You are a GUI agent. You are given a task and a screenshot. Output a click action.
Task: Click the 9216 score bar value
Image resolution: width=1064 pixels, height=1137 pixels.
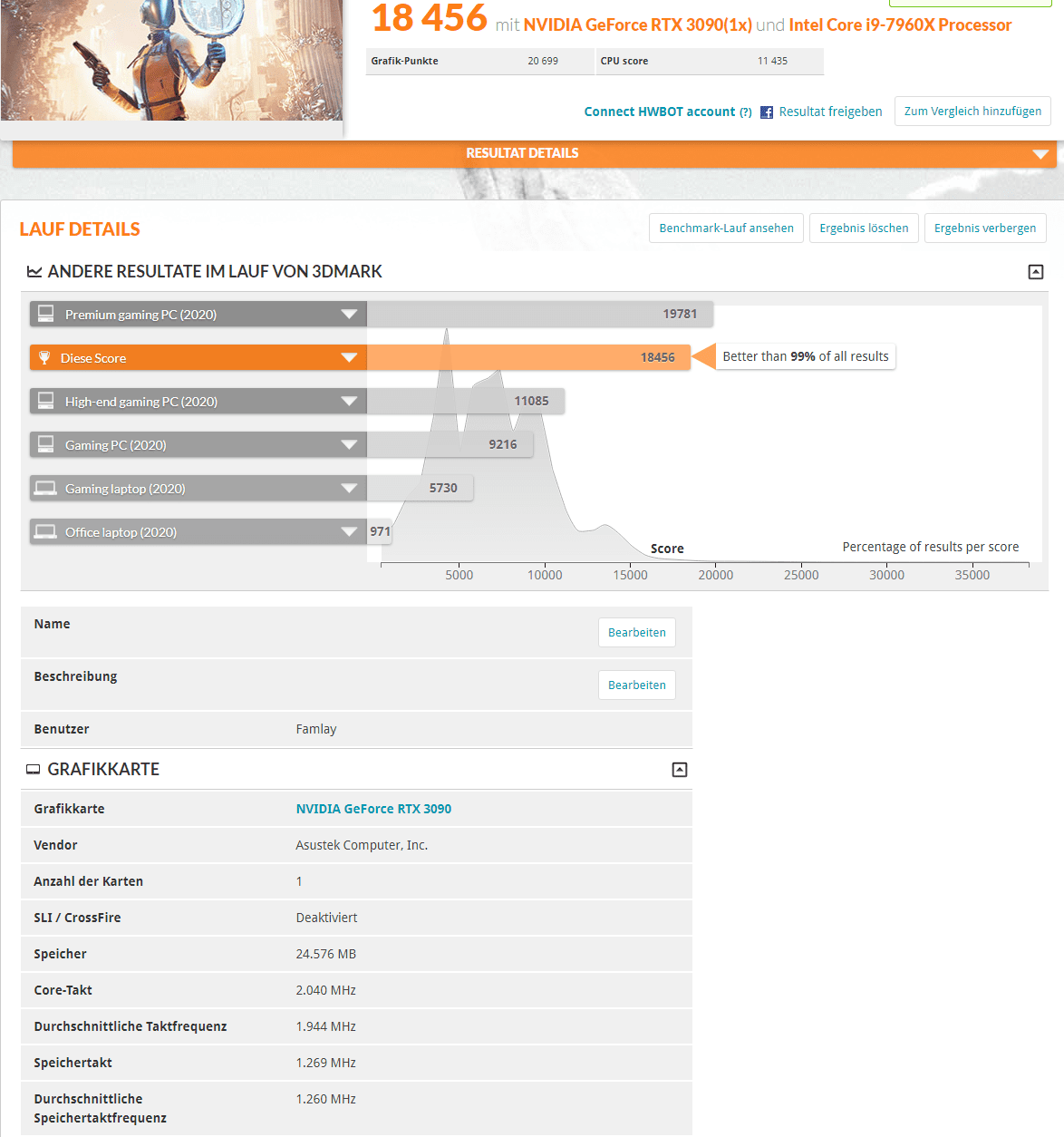502,444
